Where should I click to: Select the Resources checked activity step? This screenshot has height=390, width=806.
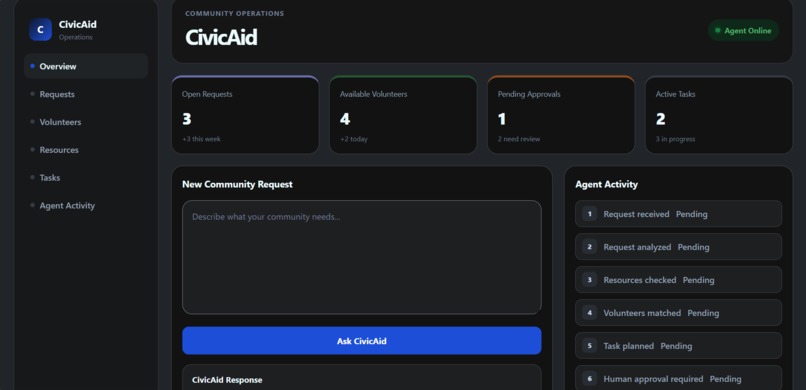pos(678,280)
